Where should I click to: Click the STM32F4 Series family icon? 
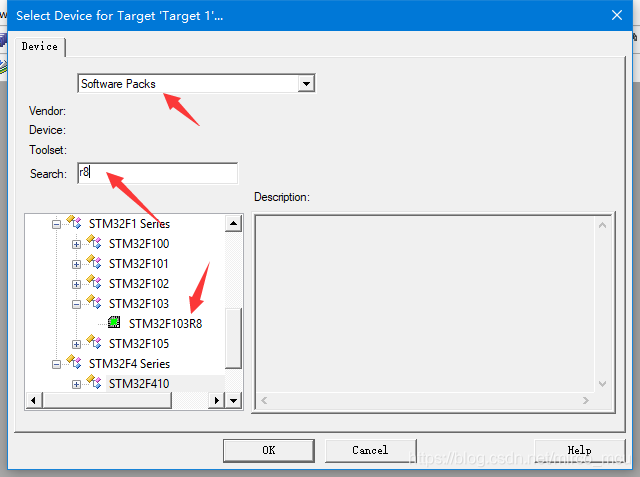tap(74, 362)
